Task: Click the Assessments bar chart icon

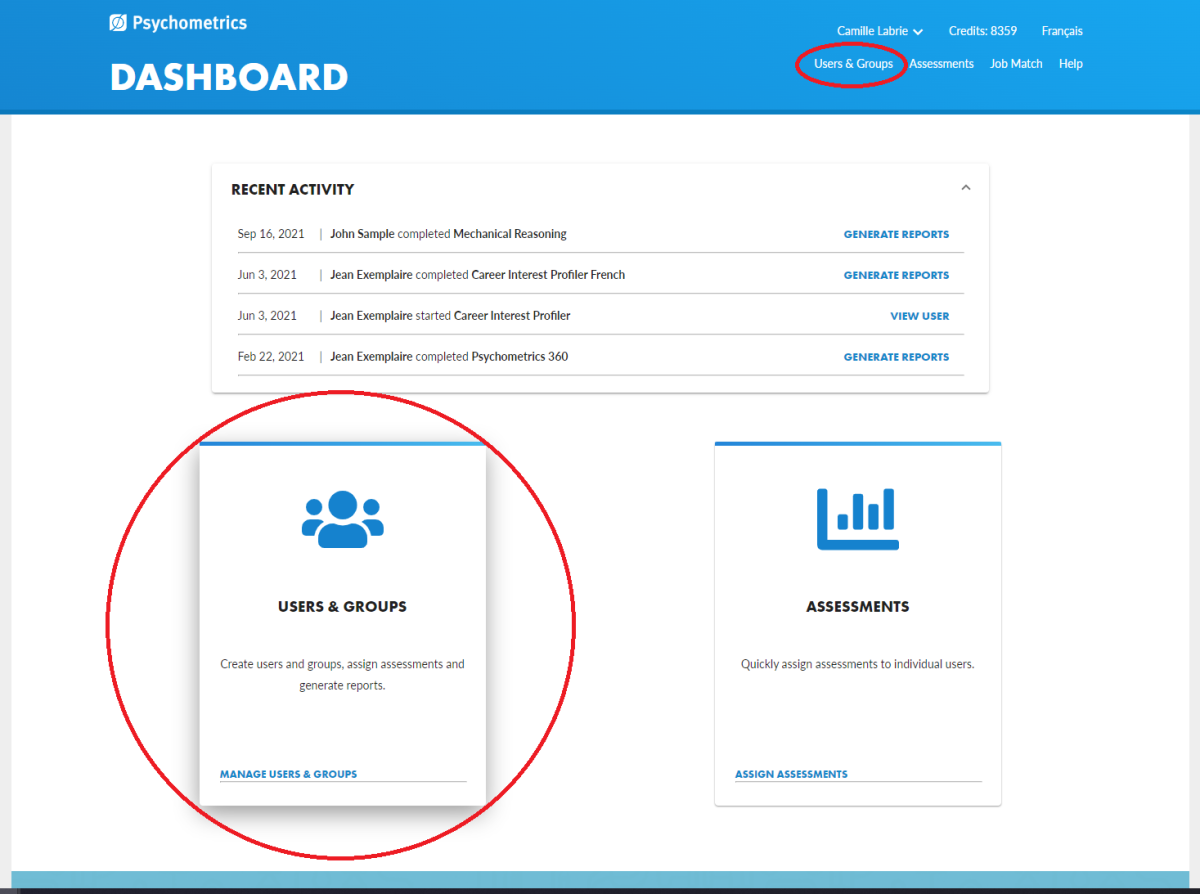Action: pyautogui.click(x=857, y=518)
